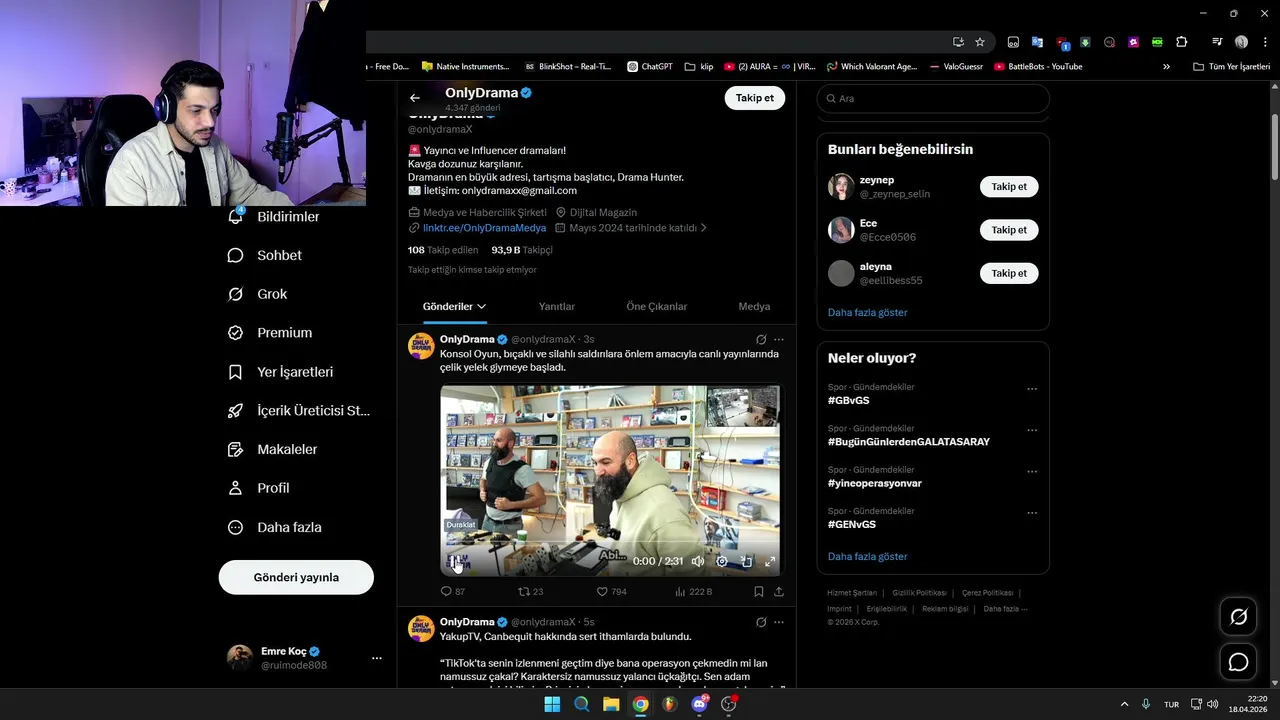Open Yer İşaretleri bookmarks in sidebar

click(x=281, y=372)
